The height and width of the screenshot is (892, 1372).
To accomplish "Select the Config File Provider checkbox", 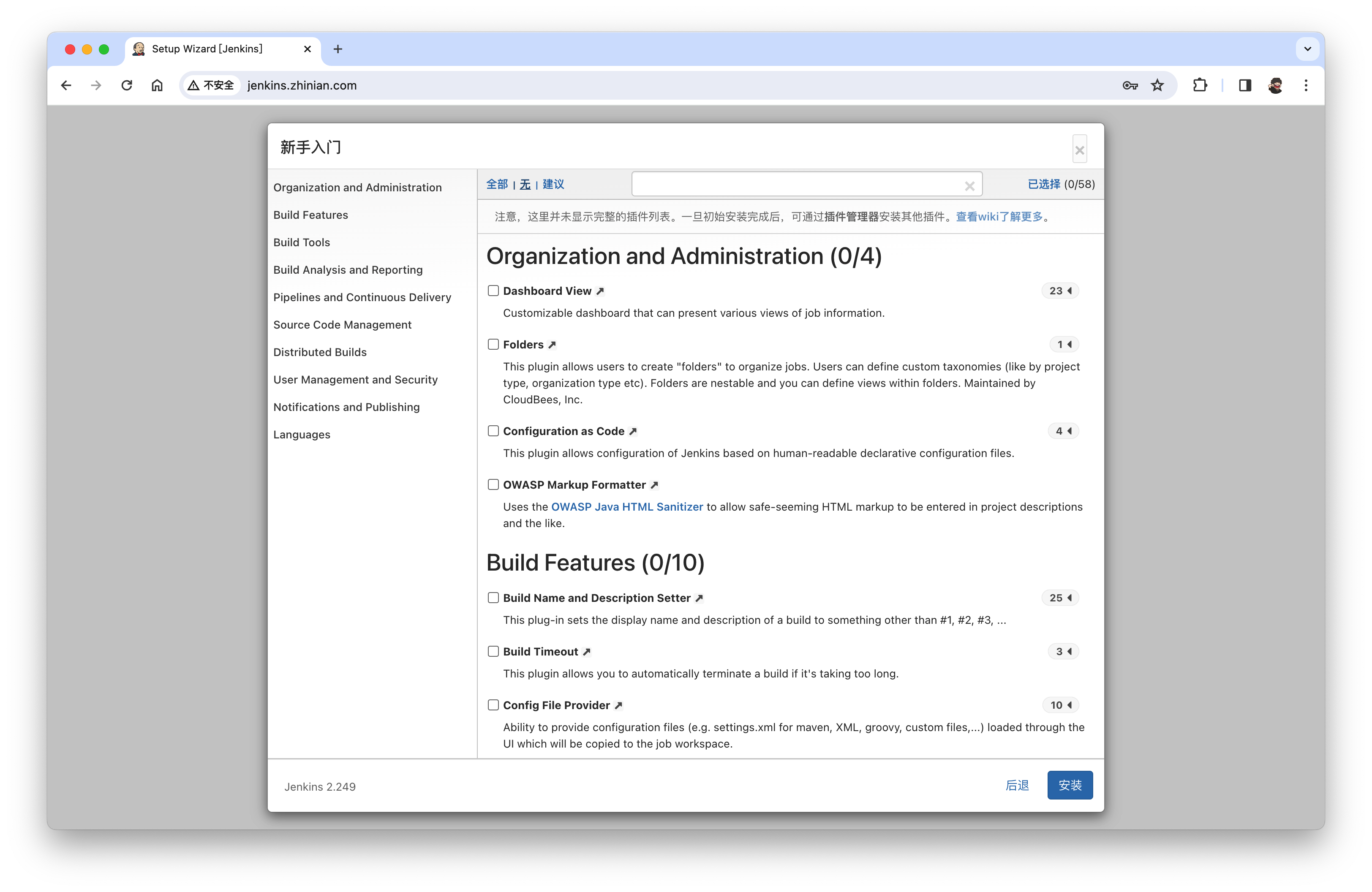I will [x=493, y=705].
